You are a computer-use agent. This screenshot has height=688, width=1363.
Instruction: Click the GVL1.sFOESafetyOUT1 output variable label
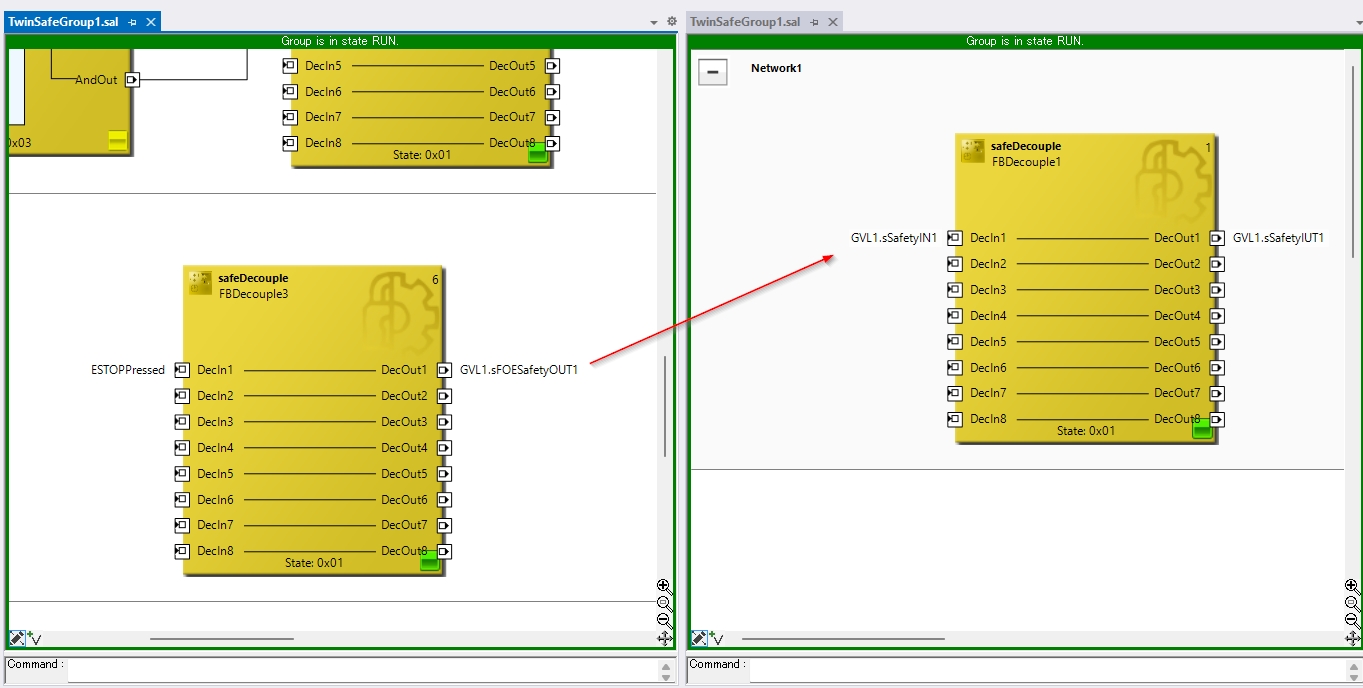[x=518, y=370]
